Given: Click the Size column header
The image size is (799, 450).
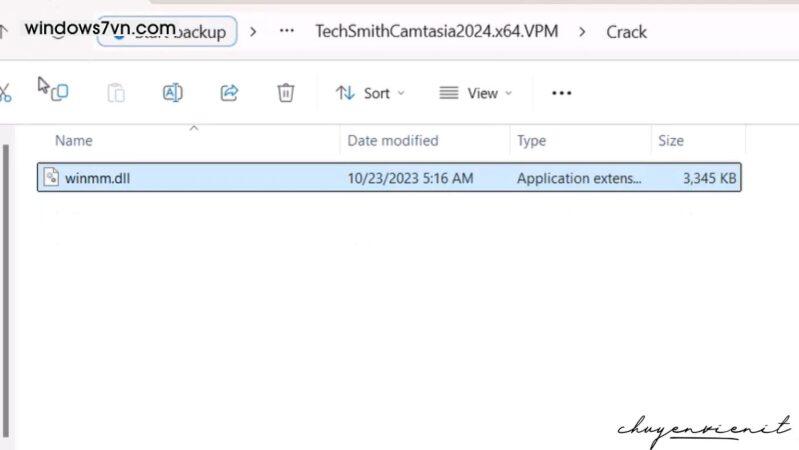Looking at the screenshot, I should pyautogui.click(x=670, y=141).
